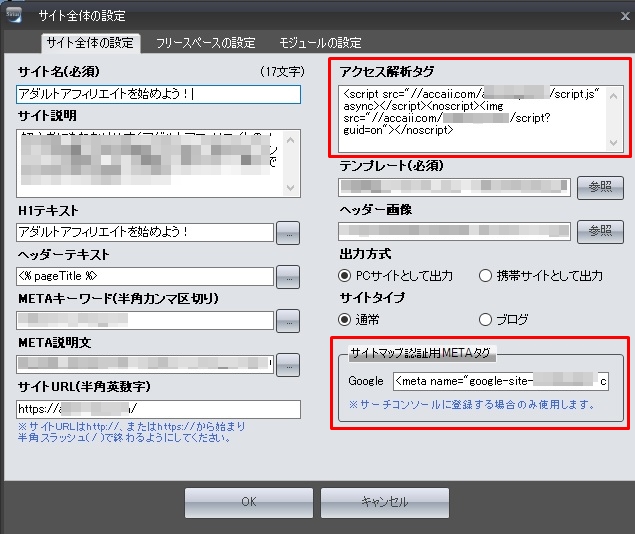Click the サイトURL input field

pos(158,409)
